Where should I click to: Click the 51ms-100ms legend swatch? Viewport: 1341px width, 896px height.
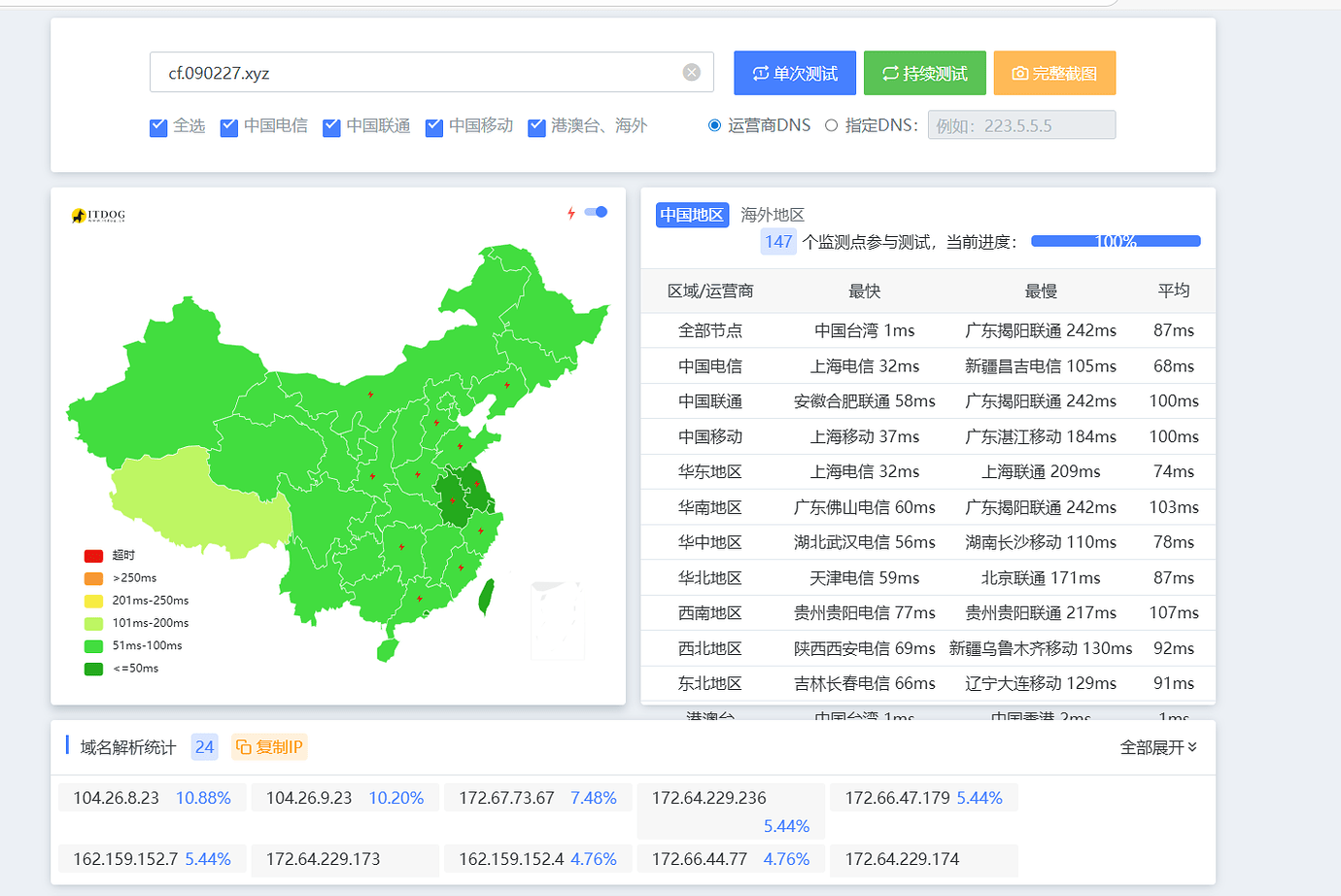point(93,646)
